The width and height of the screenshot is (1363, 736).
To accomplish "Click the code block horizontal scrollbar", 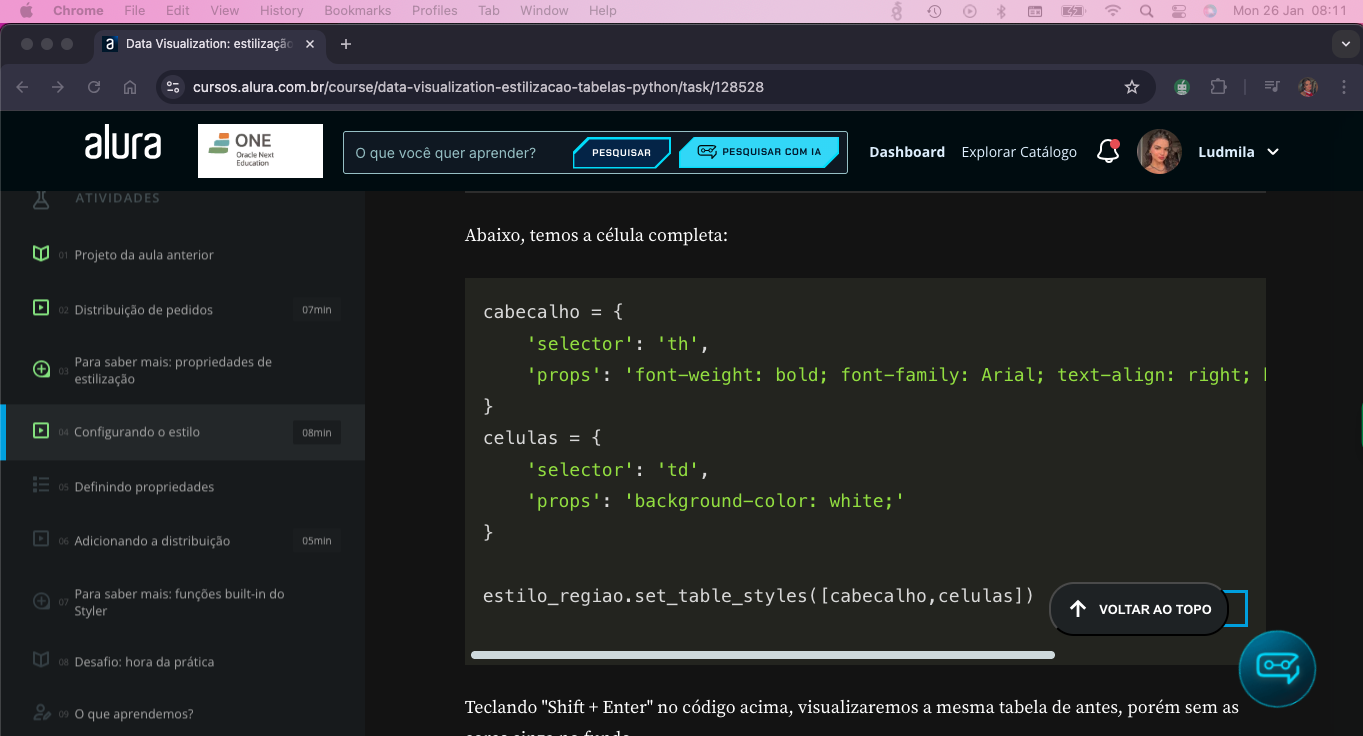I will pyautogui.click(x=762, y=655).
